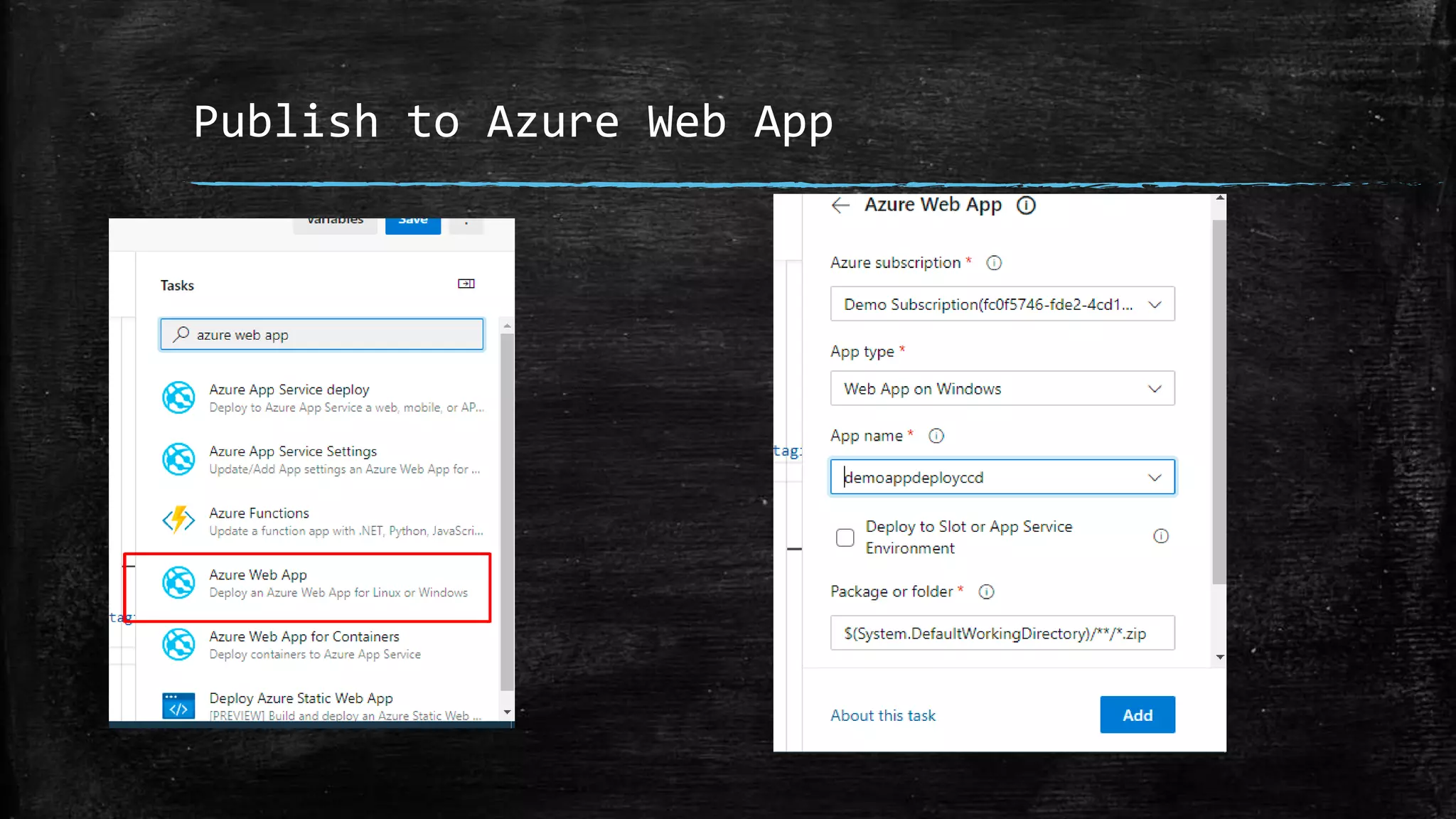This screenshot has width=1456, height=819.
Task: Show info for Azure subscription field
Action: tap(994, 263)
